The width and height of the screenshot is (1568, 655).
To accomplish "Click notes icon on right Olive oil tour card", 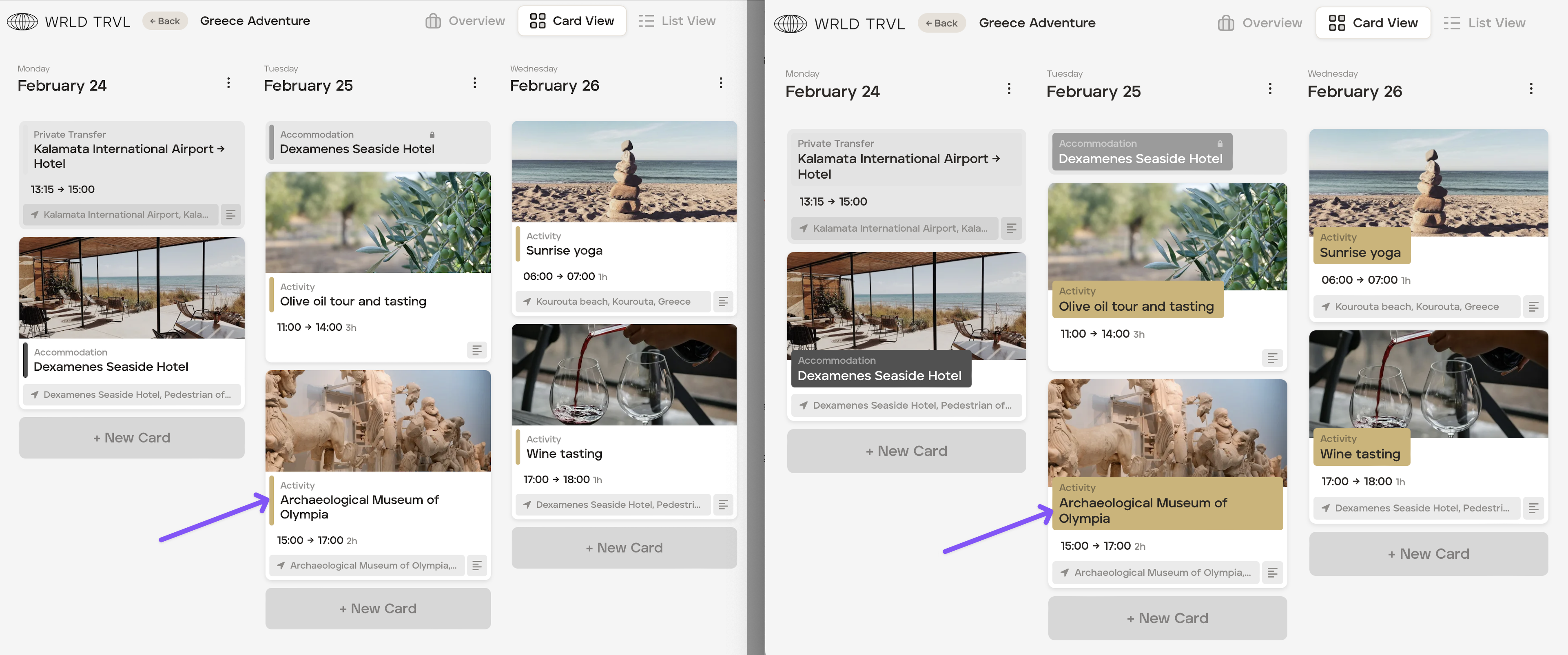I will [x=1272, y=358].
